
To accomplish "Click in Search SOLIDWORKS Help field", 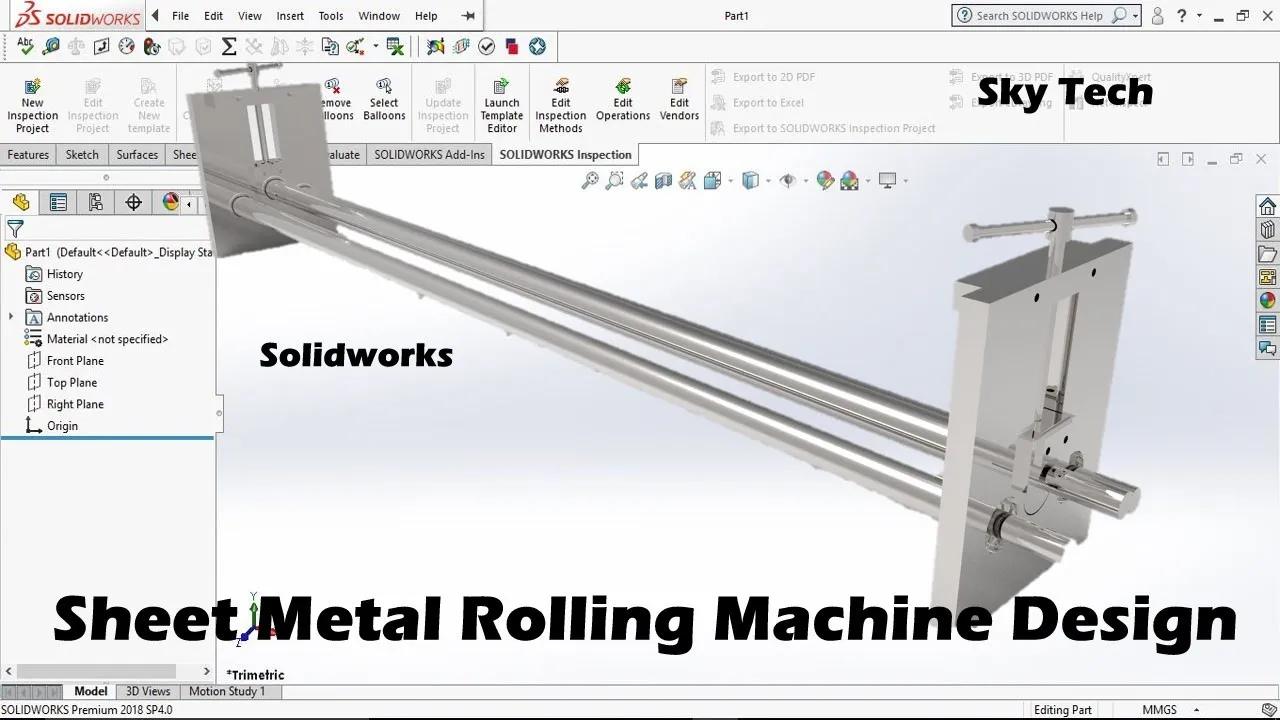I will coord(1039,16).
